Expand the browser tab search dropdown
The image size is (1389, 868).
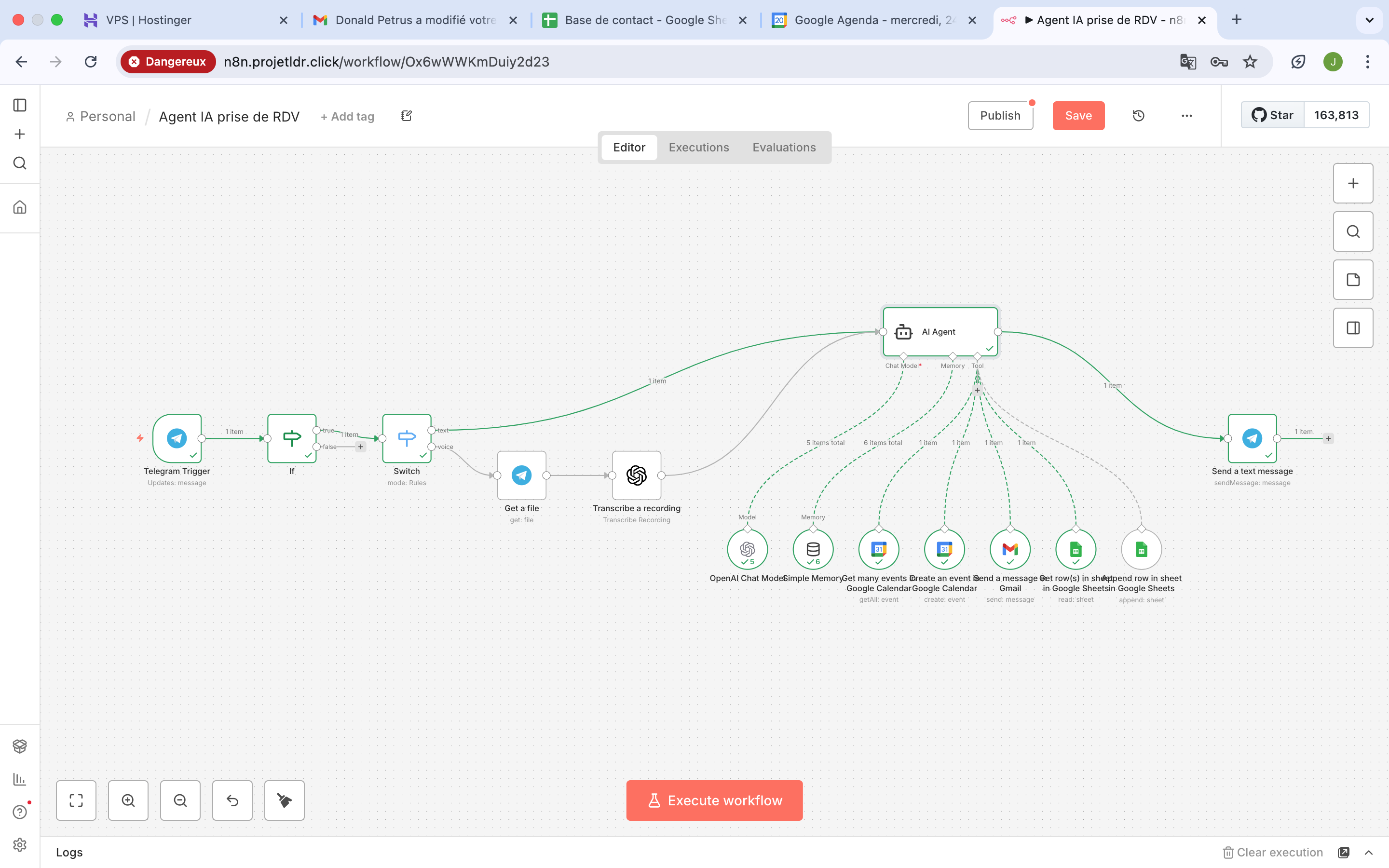click(1369, 20)
